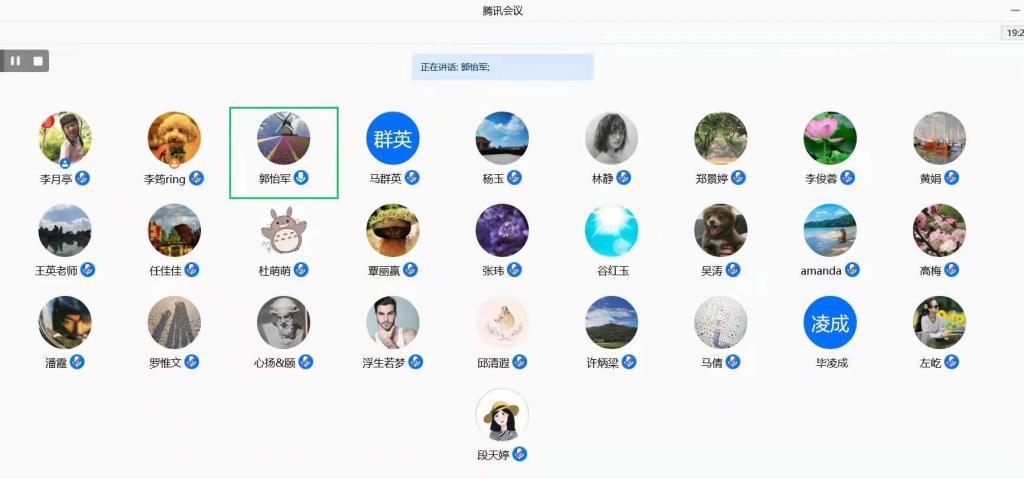Viewport: 1024px width, 479px height.
Task: Click the mic icon next to 浮生若梦
Action: coord(415,362)
